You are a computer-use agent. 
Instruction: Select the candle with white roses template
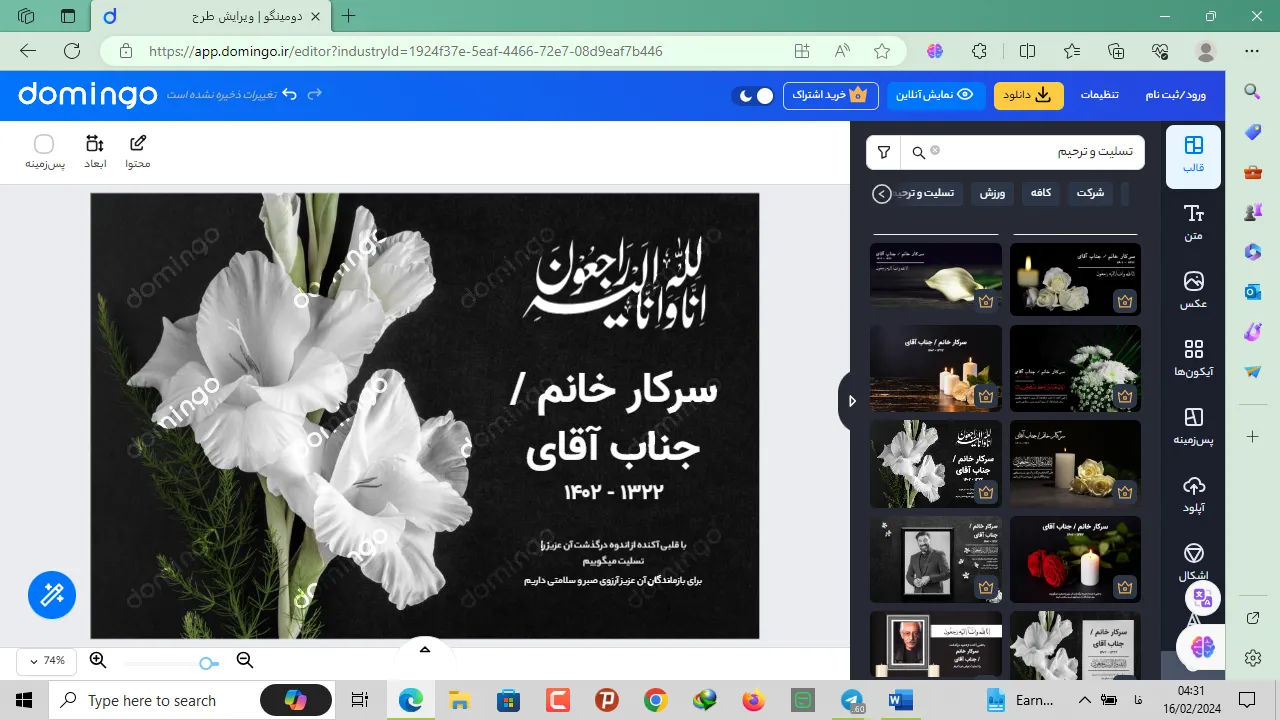[x=1075, y=279]
